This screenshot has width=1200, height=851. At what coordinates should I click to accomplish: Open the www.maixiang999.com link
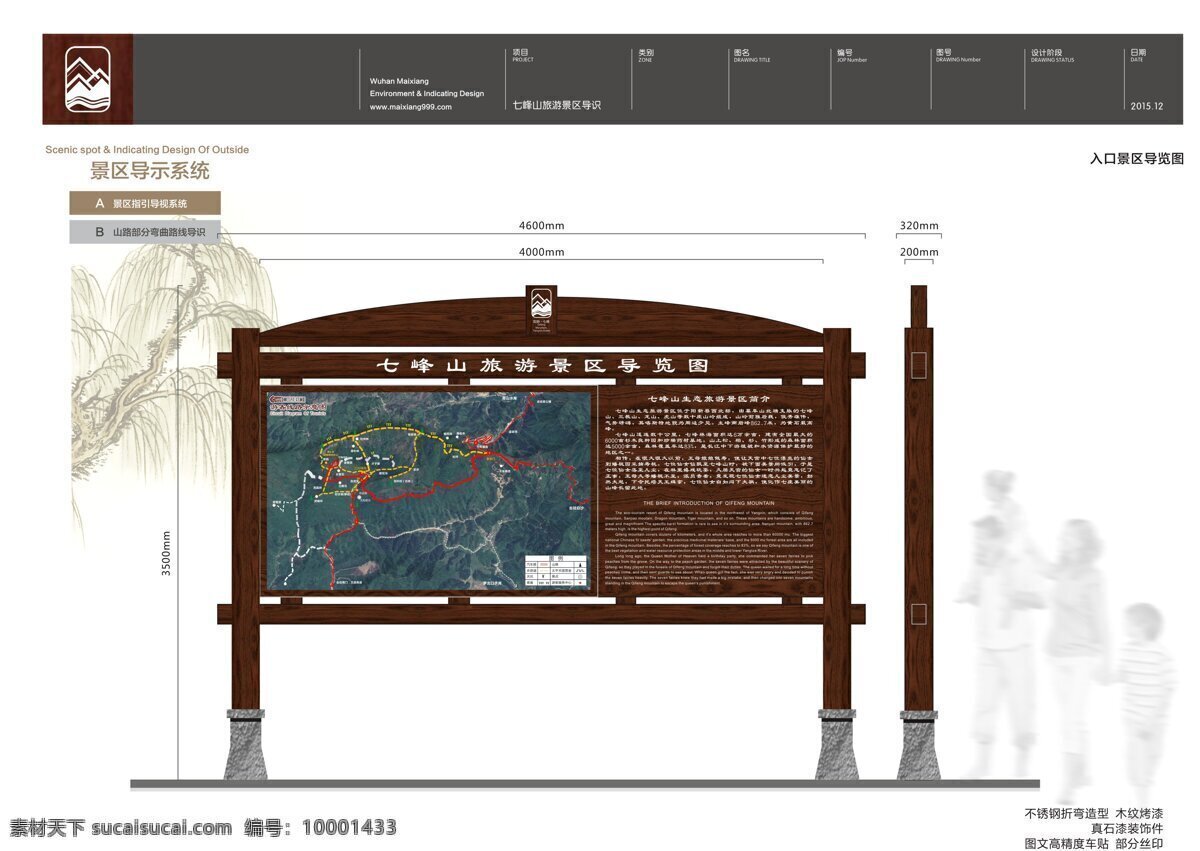point(411,107)
